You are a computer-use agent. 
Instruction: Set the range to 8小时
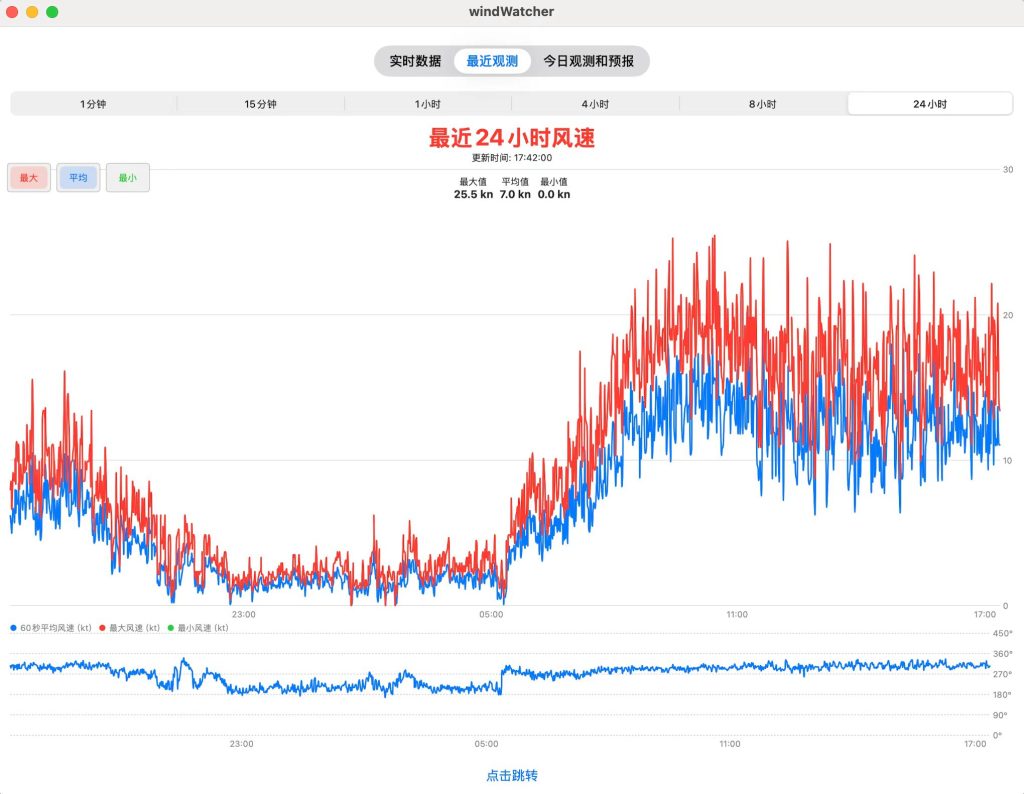click(x=763, y=104)
